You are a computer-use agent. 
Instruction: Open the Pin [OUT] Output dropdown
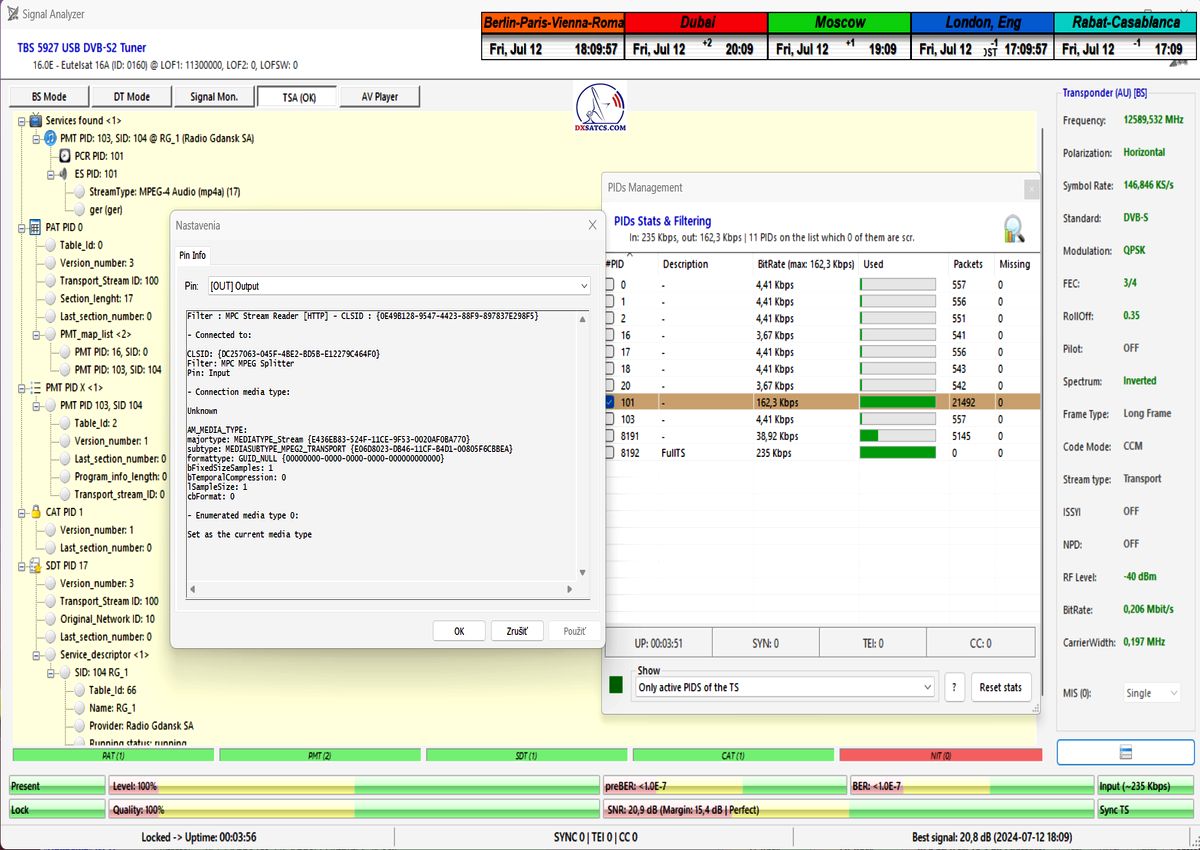point(399,286)
